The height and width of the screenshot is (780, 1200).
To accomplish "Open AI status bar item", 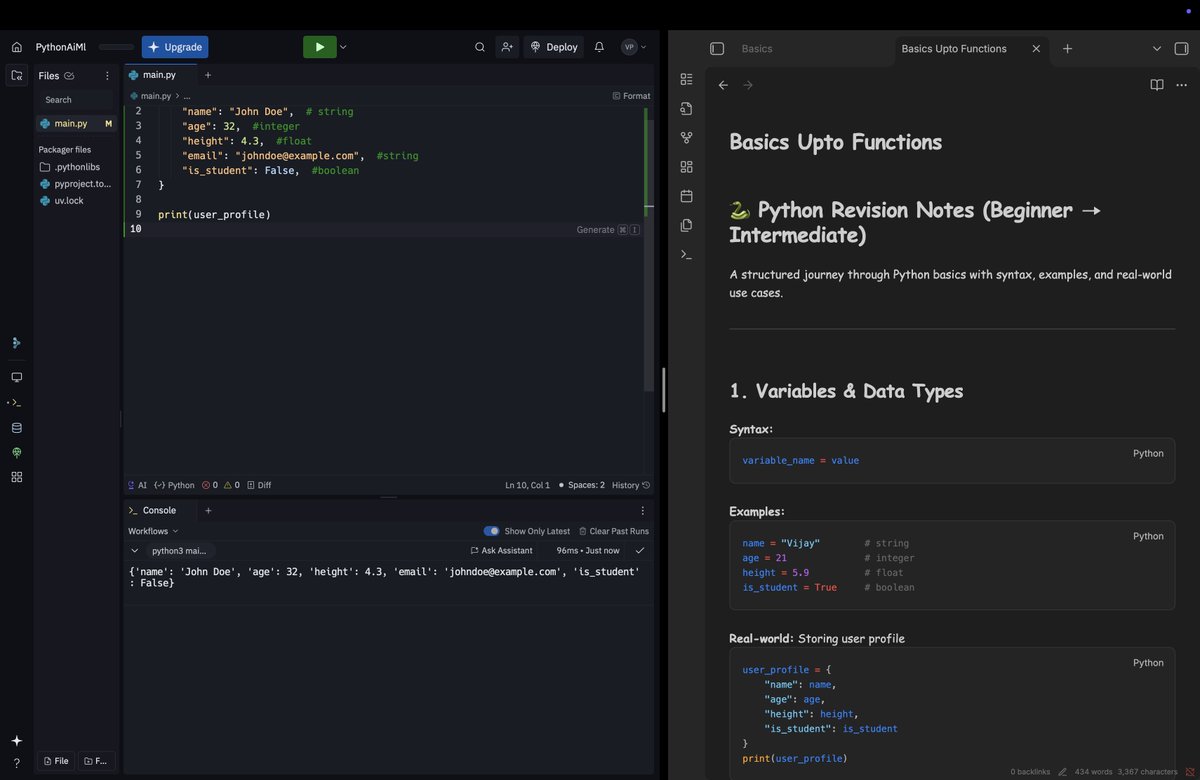I will (137, 485).
